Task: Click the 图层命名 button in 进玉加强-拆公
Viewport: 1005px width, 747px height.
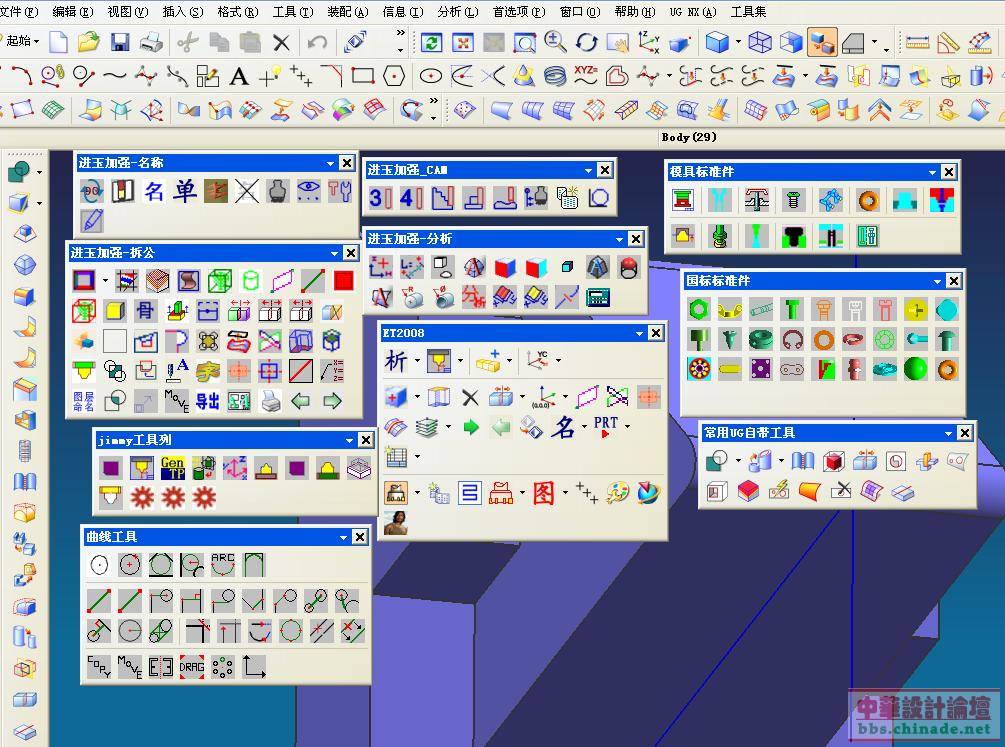Action: pyautogui.click(x=83, y=401)
